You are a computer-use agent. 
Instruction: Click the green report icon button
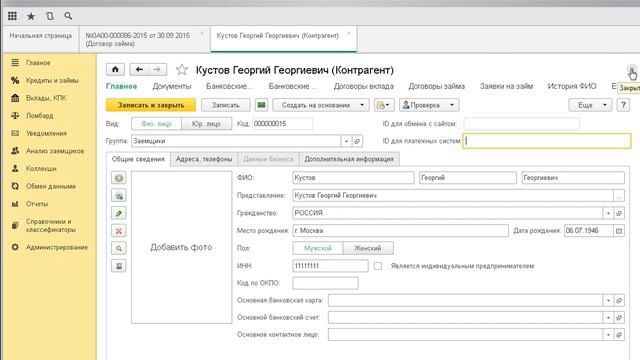261,105
